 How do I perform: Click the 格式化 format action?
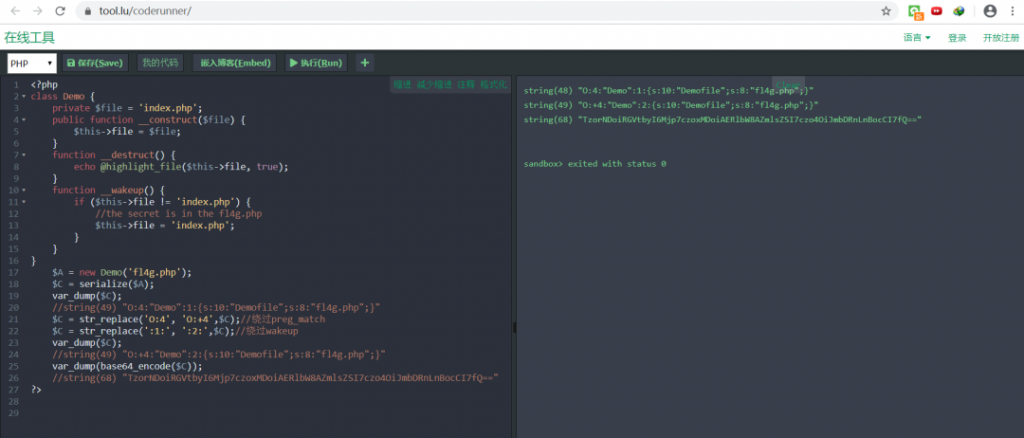click(x=493, y=84)
